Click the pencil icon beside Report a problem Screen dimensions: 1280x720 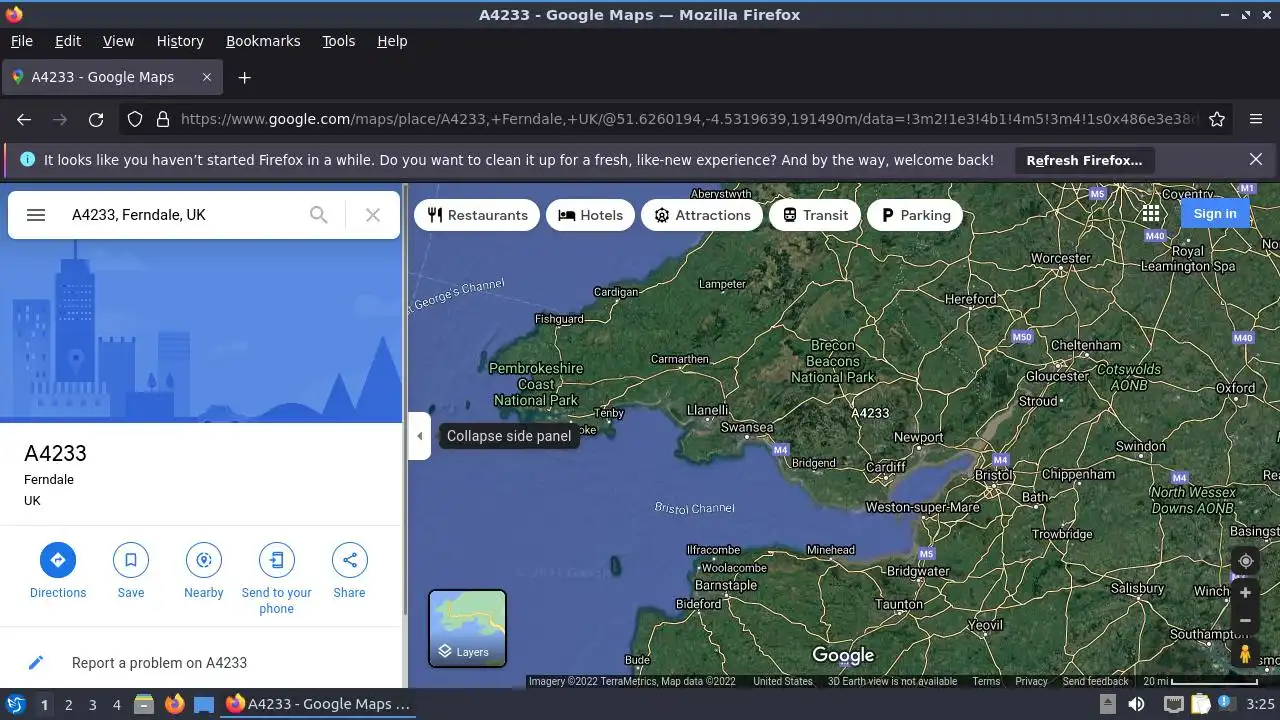coord(36,662)
